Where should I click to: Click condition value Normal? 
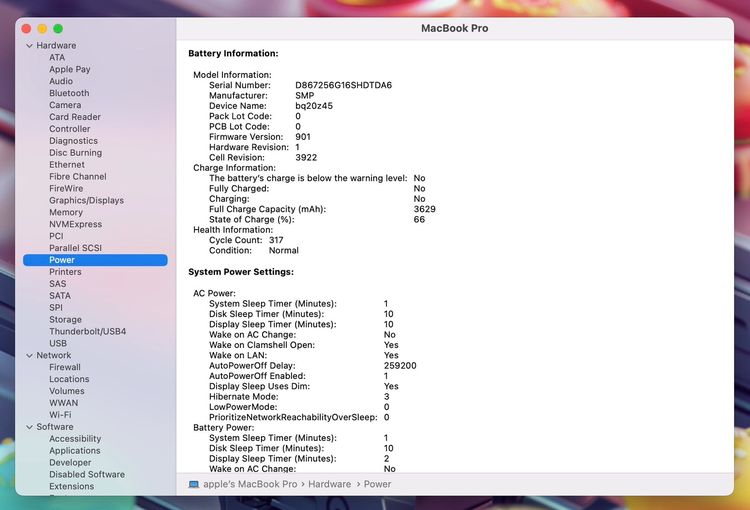pos(284,251)
